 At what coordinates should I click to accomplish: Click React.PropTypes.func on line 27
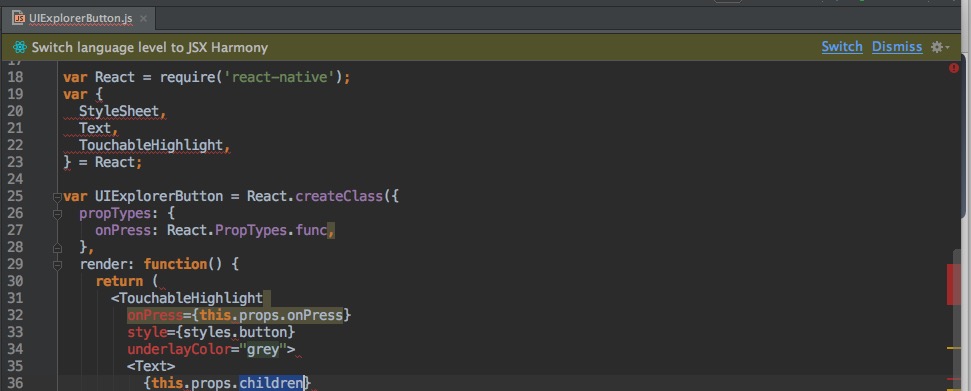tap(246, 231)
